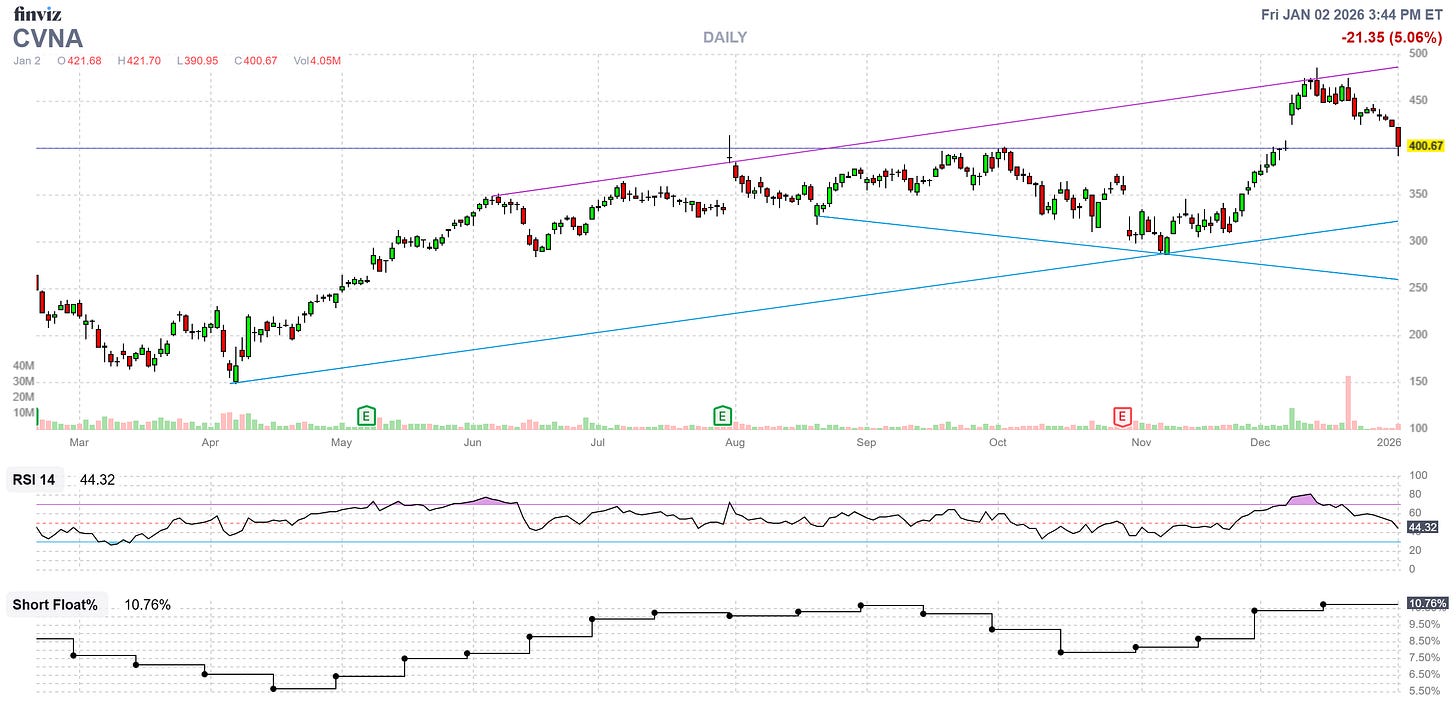Click the high price H421.70
Viewport: 1456px width, 710px height.
tap(140, 61)
